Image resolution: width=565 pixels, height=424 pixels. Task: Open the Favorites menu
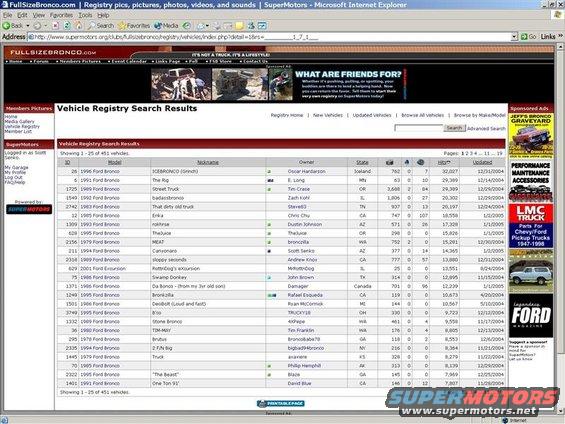(61, 15)
